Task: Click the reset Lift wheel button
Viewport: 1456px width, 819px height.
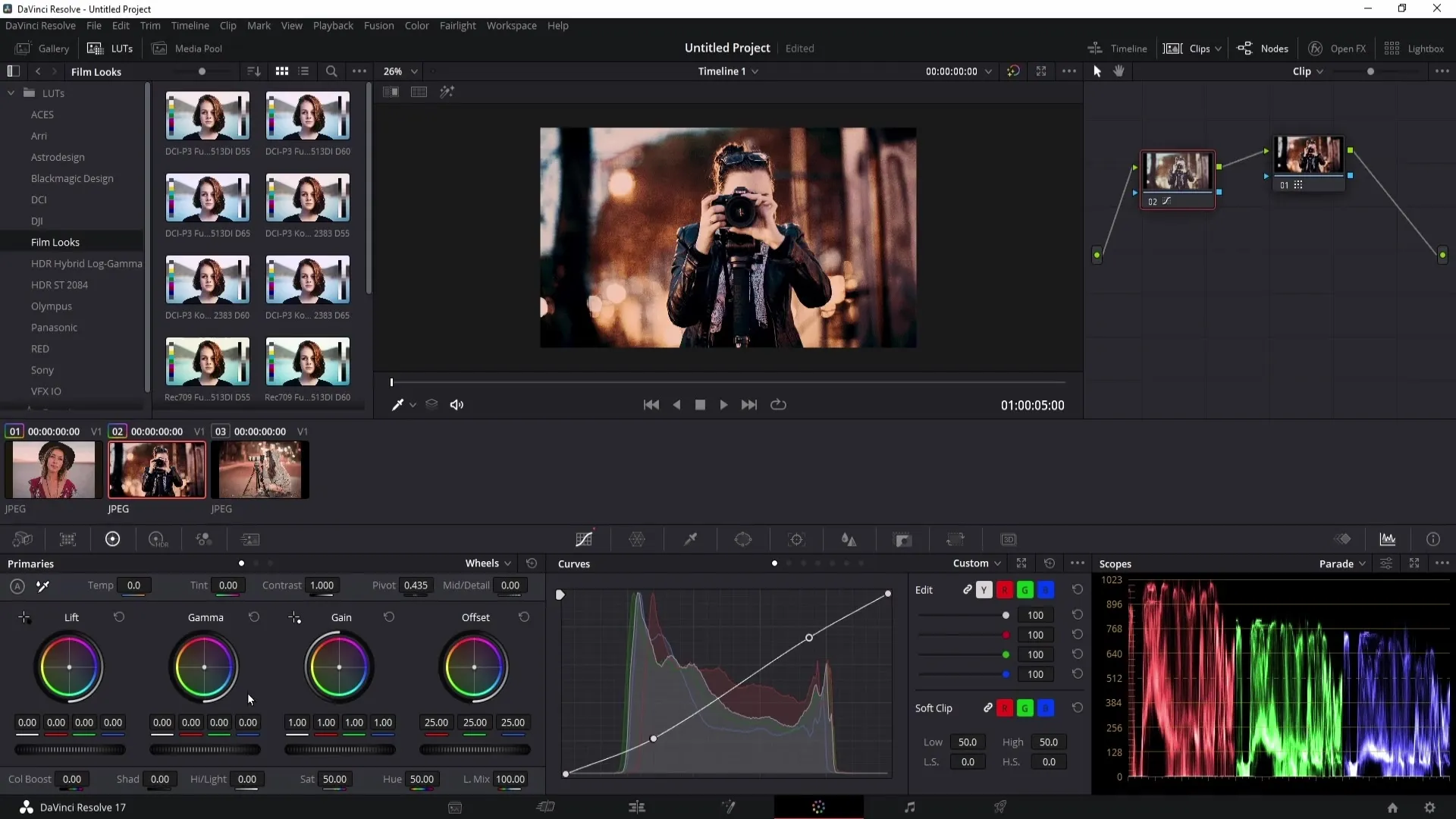Action: pyautogui.click(x=118, y=617)
